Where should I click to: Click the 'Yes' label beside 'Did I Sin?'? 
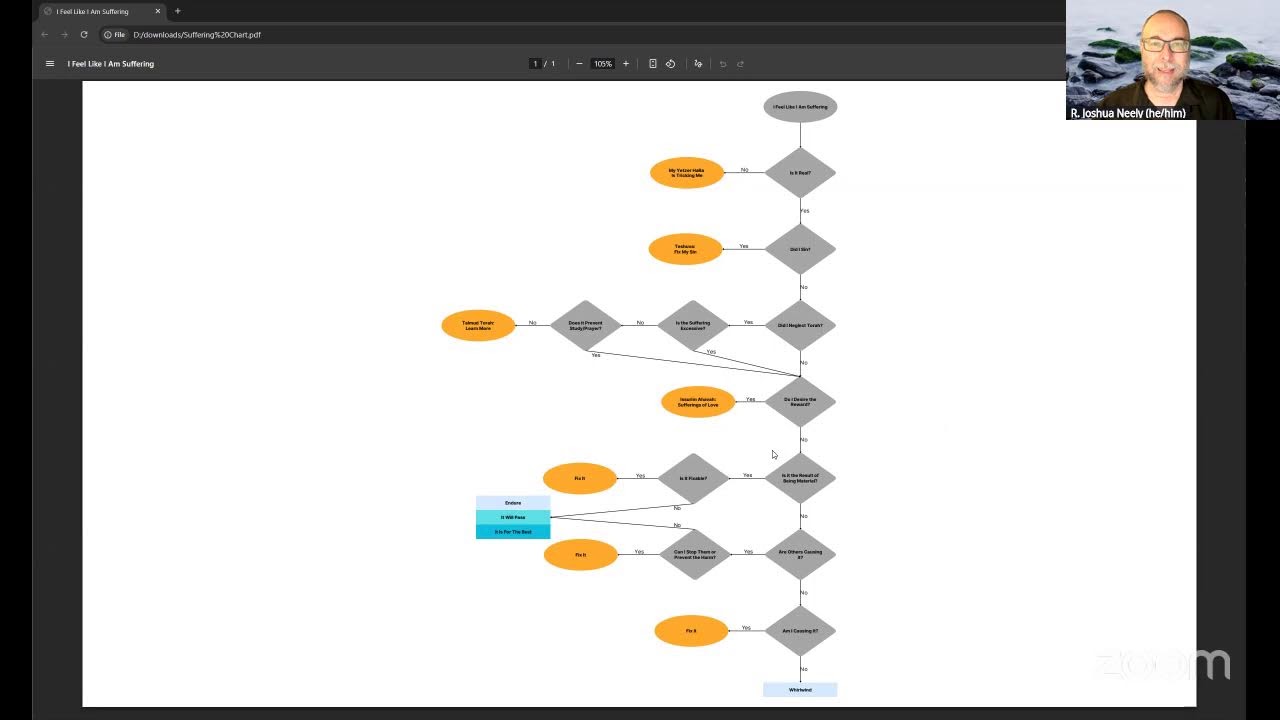(x=744, y=246)
